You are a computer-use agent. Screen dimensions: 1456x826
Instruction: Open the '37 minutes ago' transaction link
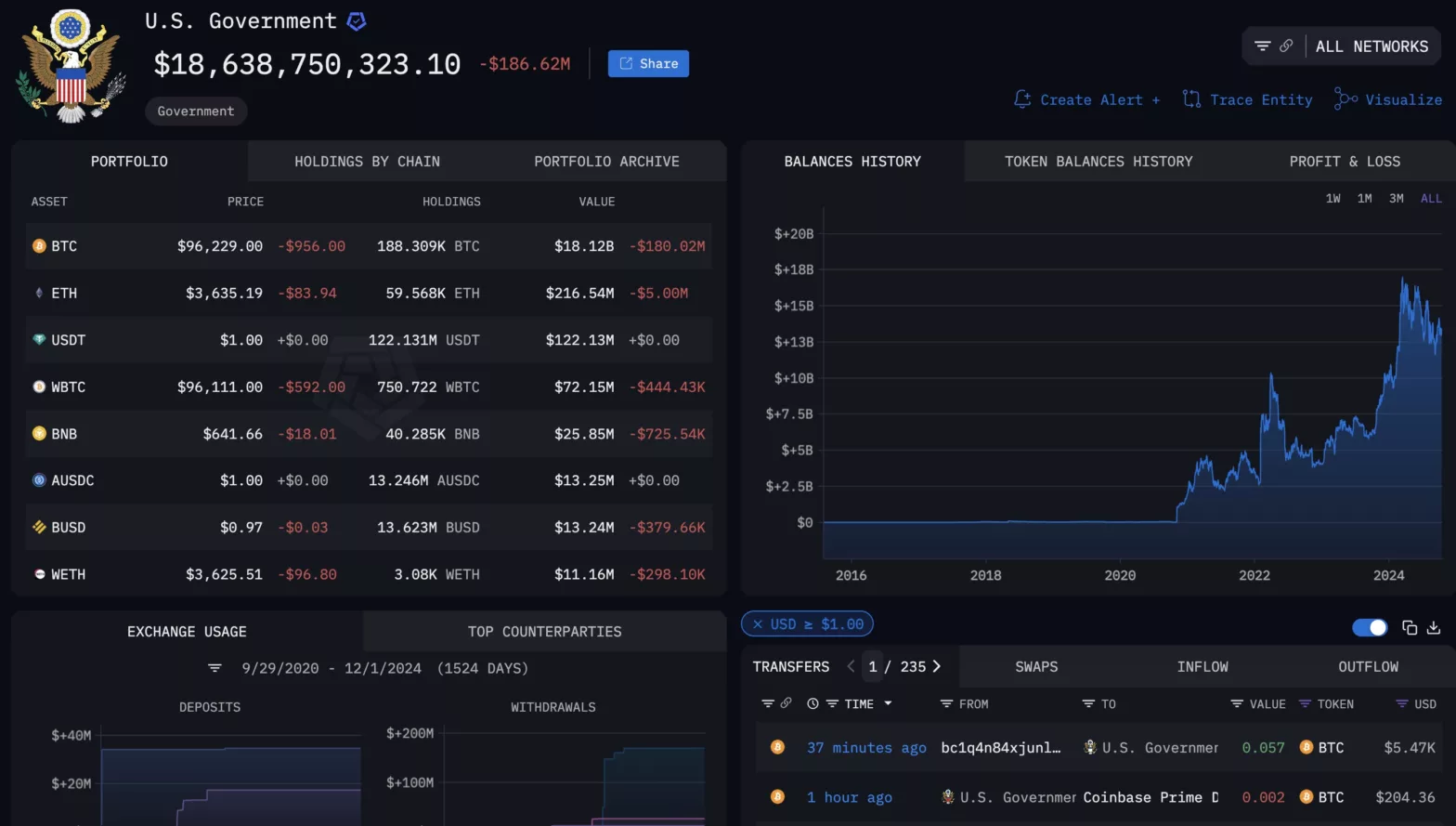coord(866,747)
